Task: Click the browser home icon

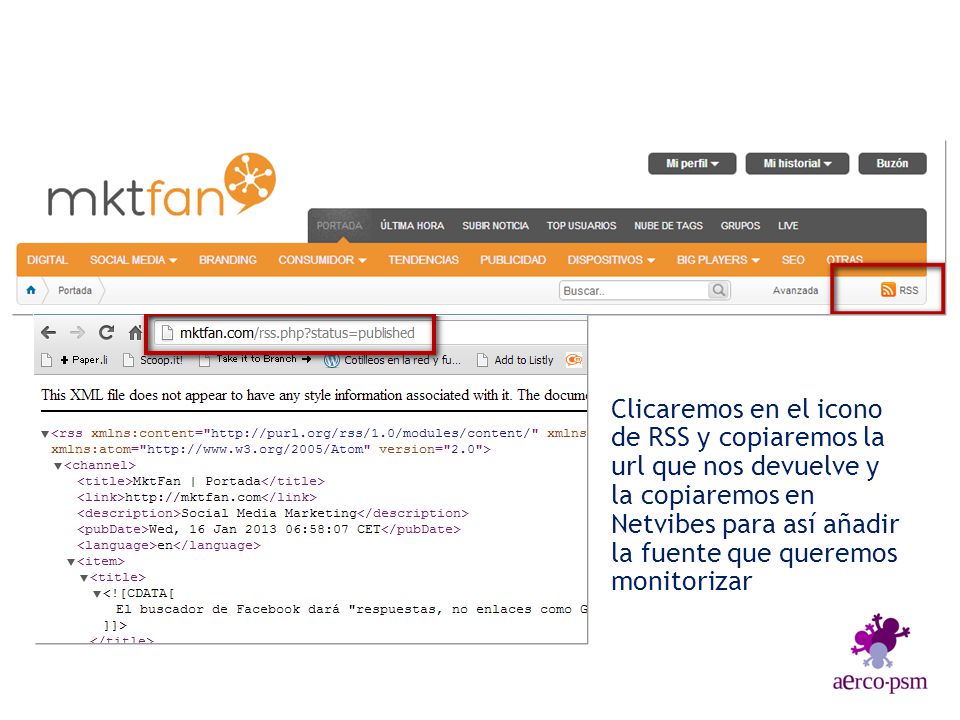Action: point(135,332)
